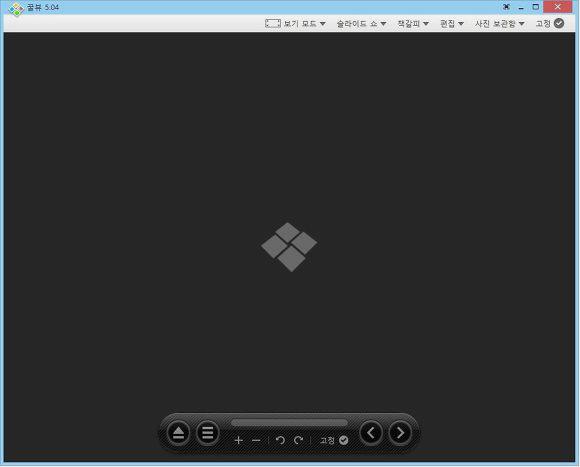
Task: Click the progress bar in control panel
Action: (x=289, y=422)
